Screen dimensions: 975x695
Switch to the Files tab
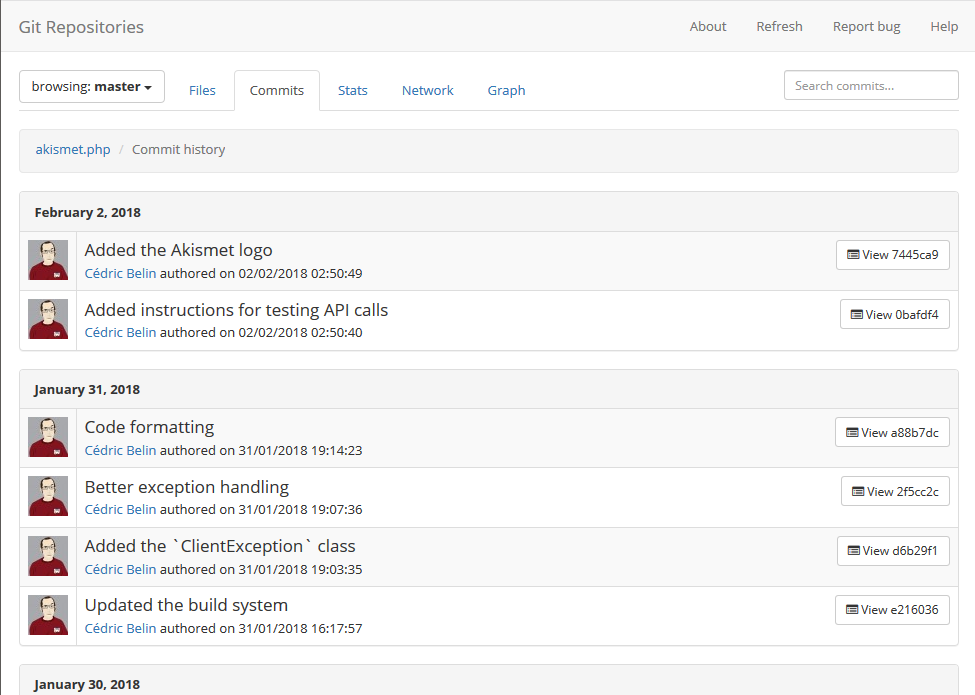coord(202,90)
